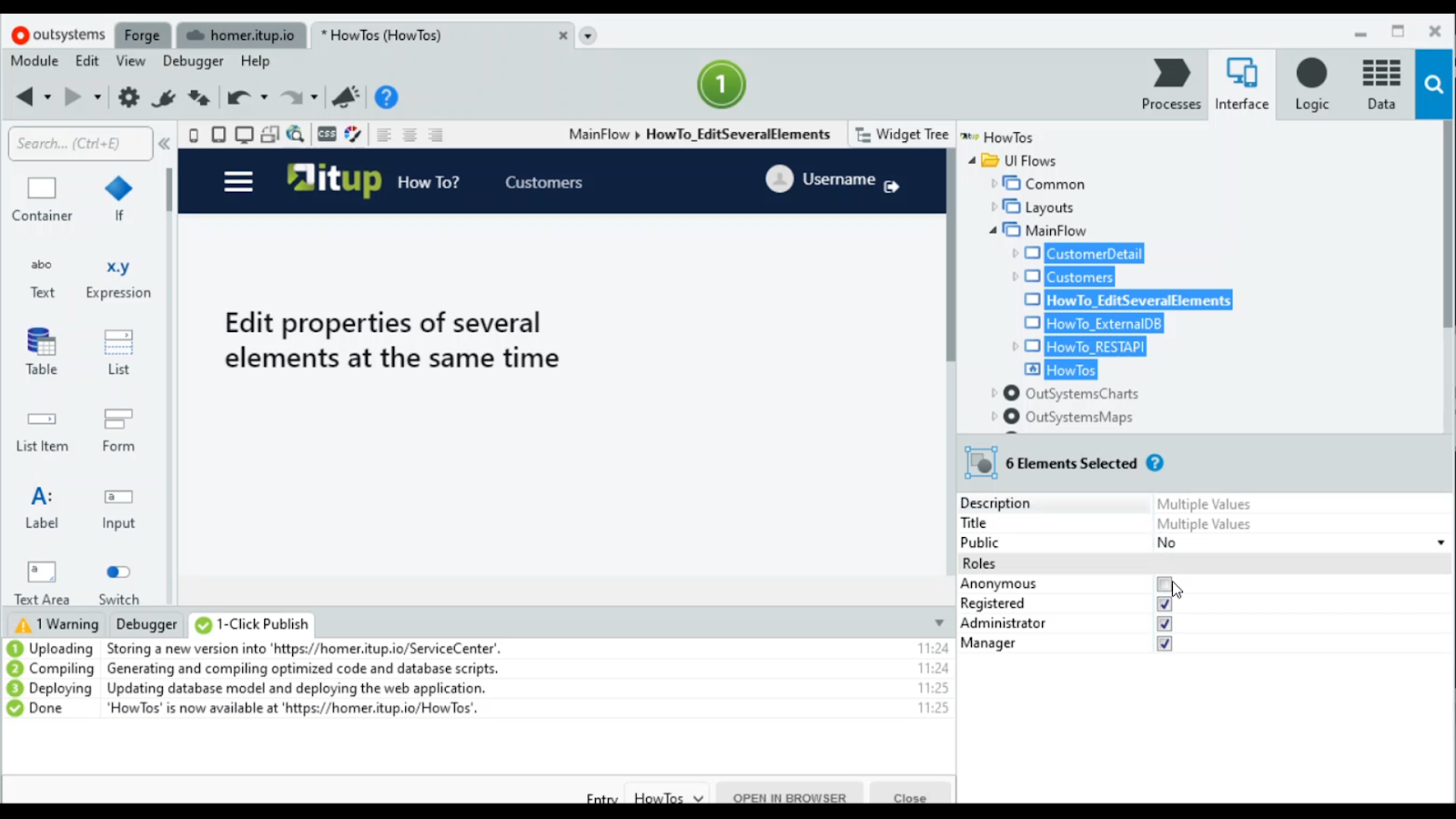Expand the Common flow
Screen dimensions: 1456x819
(x=994, y=184)
